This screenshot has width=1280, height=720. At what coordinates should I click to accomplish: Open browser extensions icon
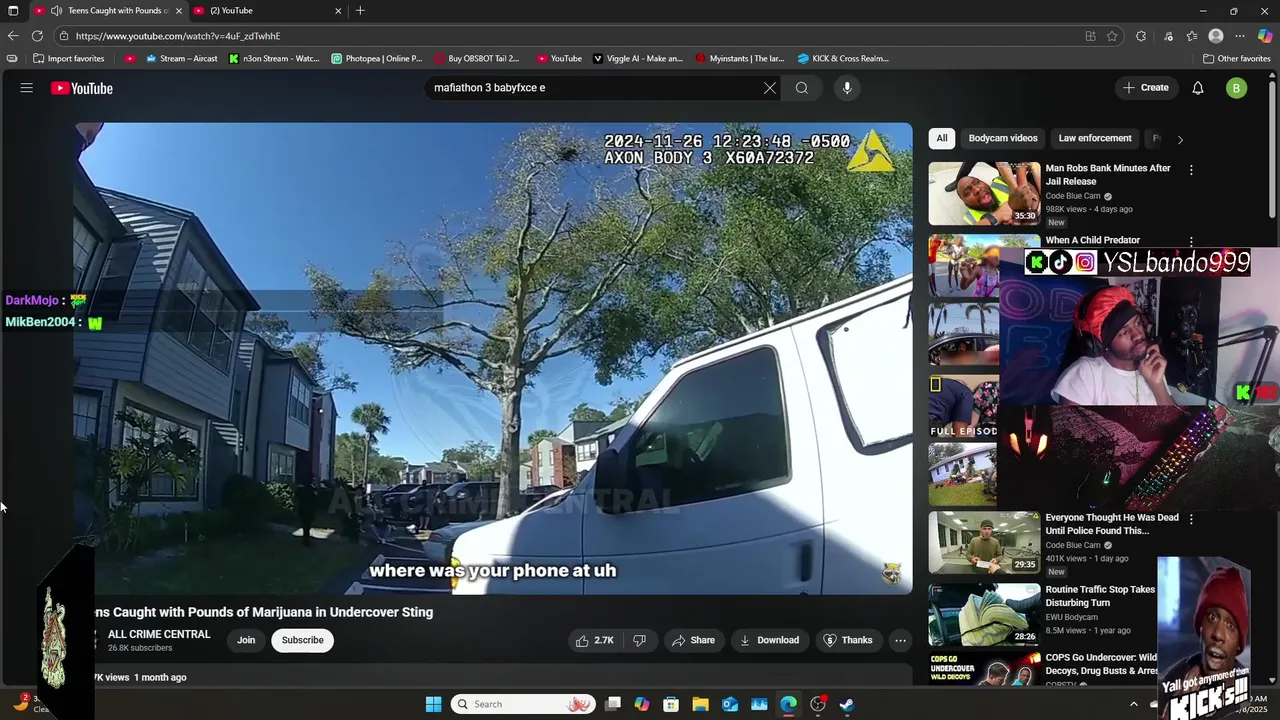1141,36
